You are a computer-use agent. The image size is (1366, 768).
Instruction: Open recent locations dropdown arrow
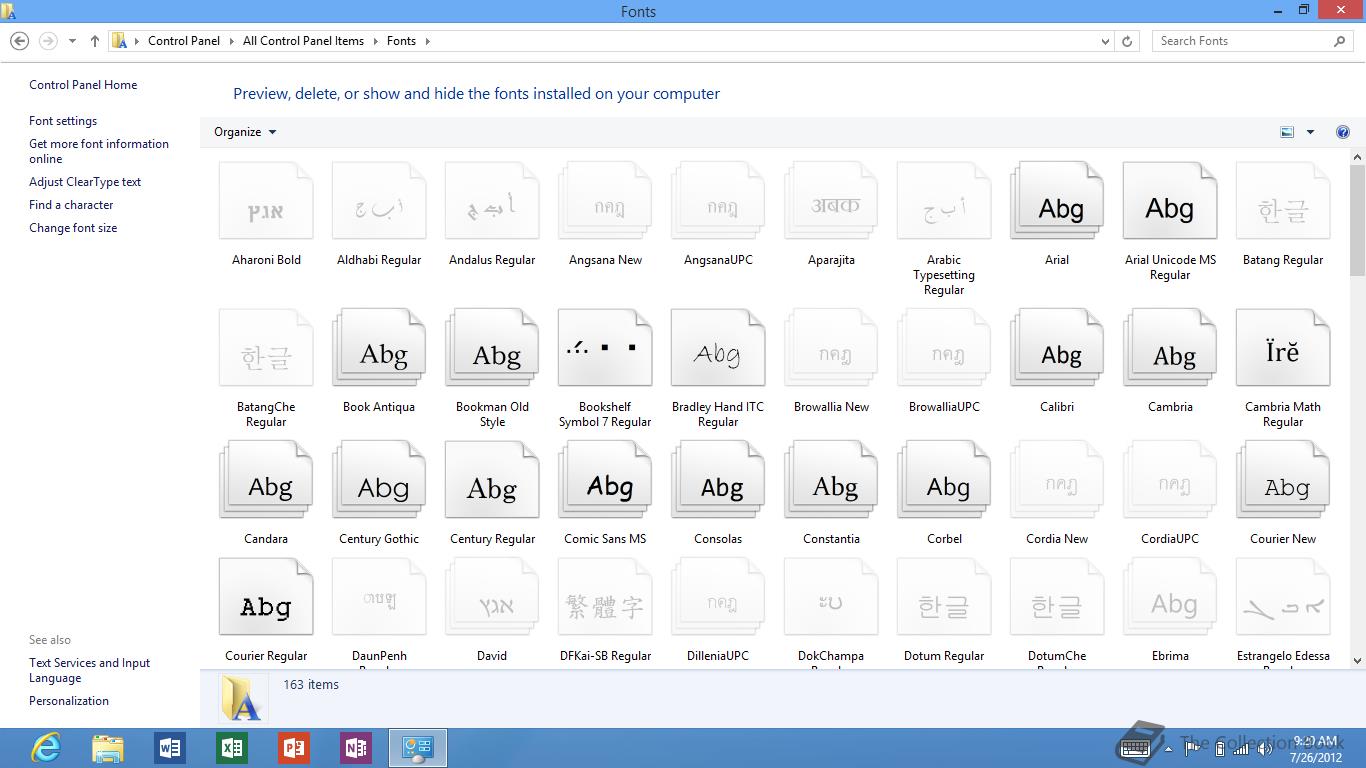click(72, 41)
